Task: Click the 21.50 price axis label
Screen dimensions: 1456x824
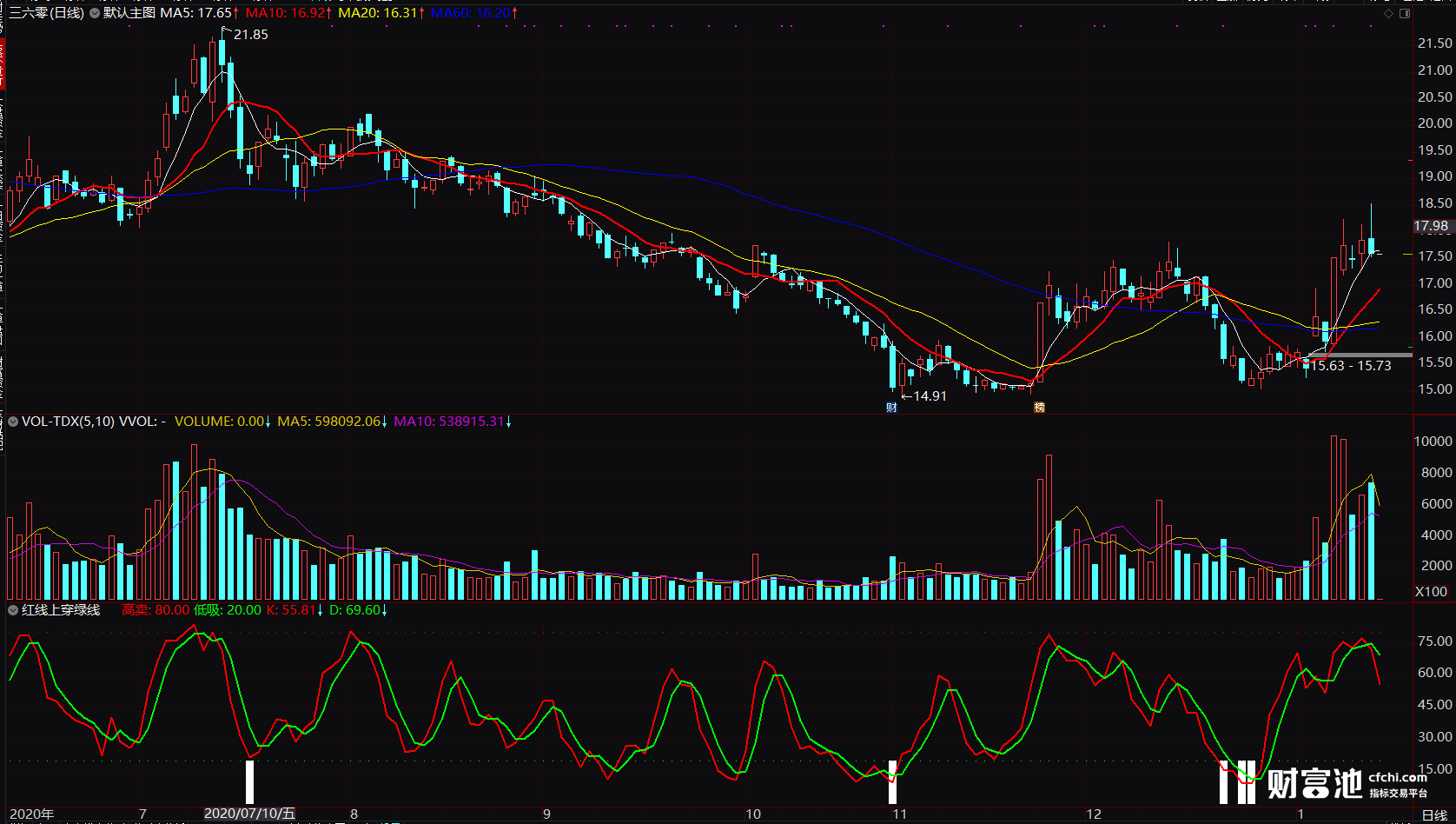Action: point(1435,43)
